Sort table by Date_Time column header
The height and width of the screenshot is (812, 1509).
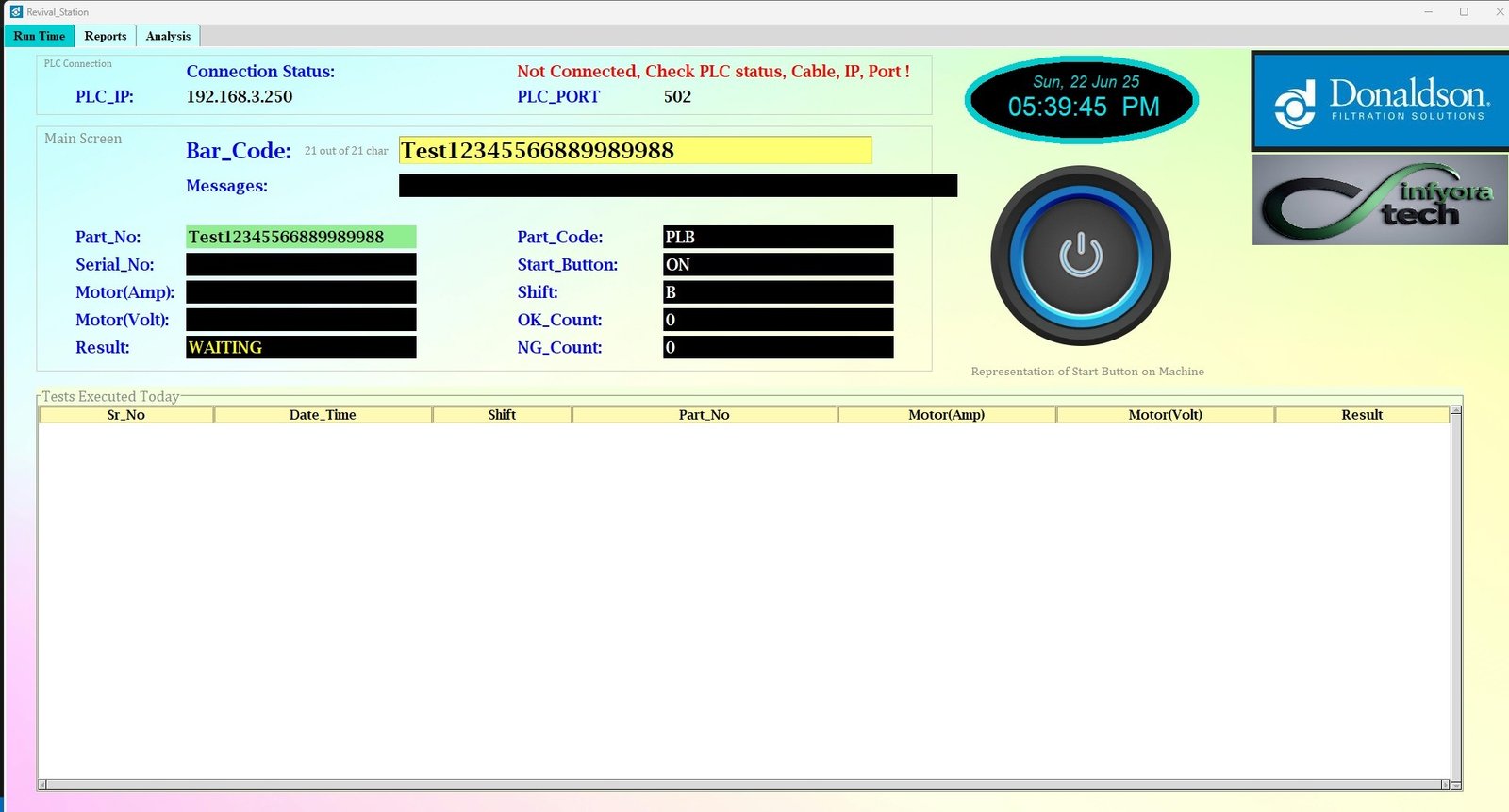[x=323, y=415]
